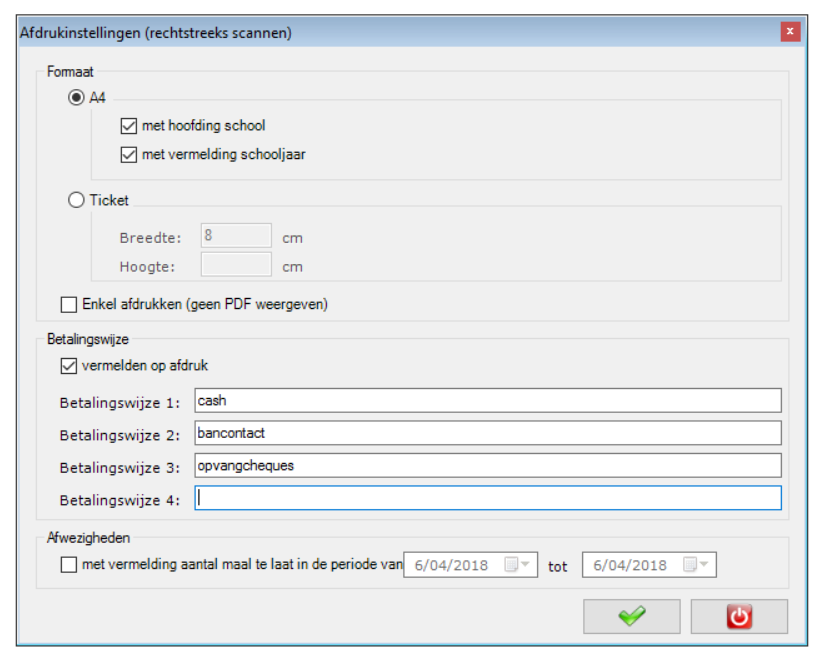Viewport: 839px width, 659px height.
Task: Click the Betalingswijze 2 field containing bancontact
Action: [487, 433]
